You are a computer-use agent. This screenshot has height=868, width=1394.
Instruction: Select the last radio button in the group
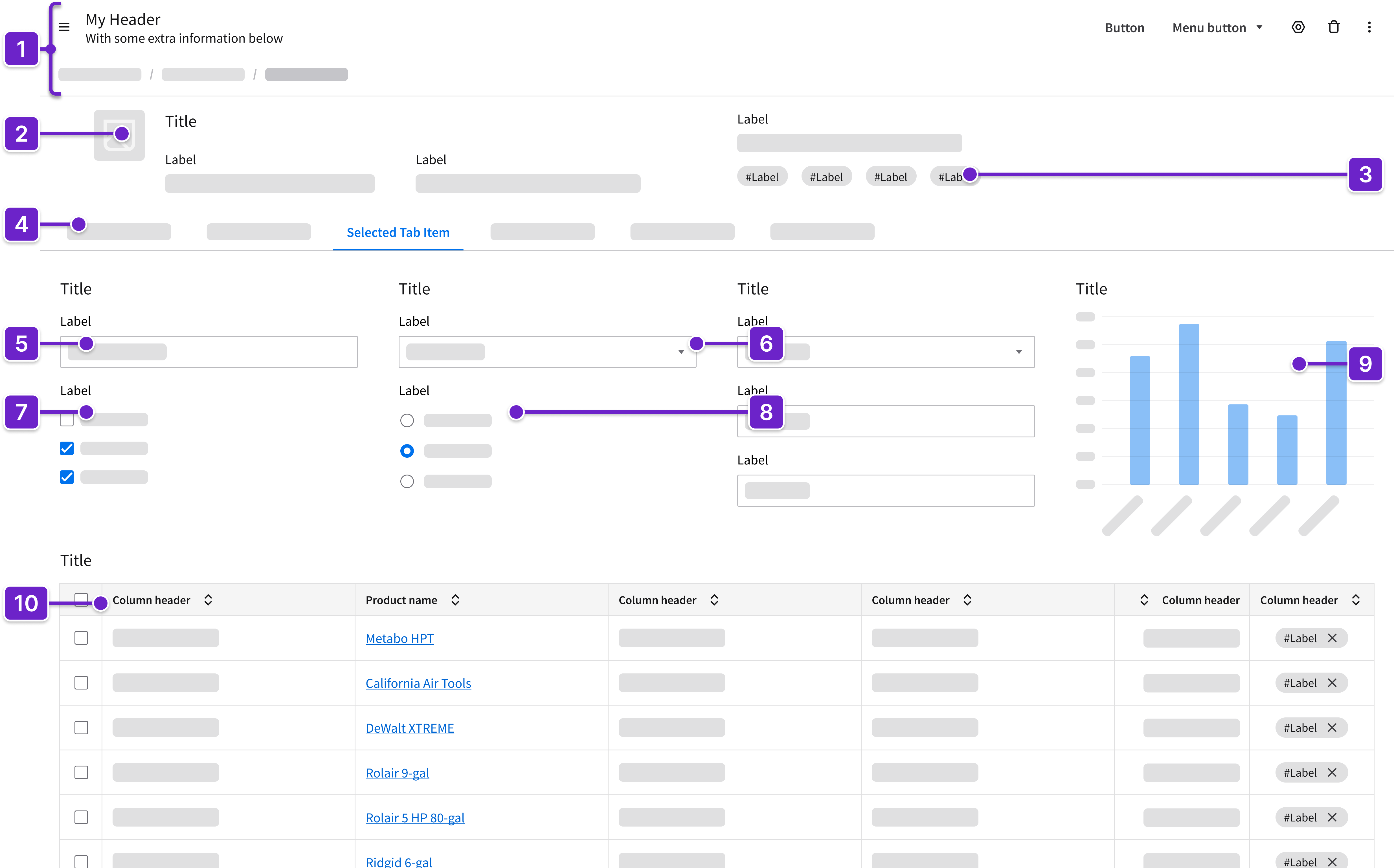407,481
